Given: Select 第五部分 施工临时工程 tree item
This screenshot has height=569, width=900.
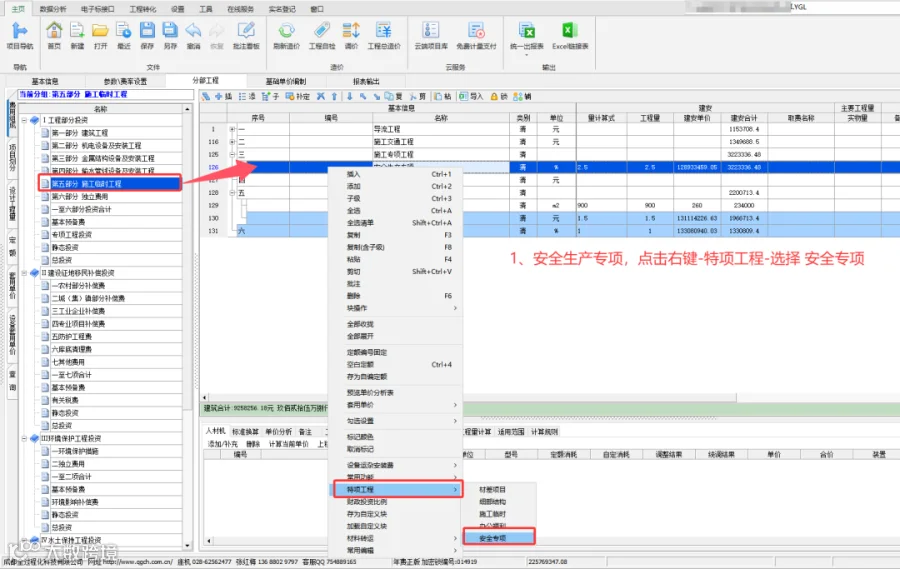Looking at the screenshot, I should pos(111,184).
